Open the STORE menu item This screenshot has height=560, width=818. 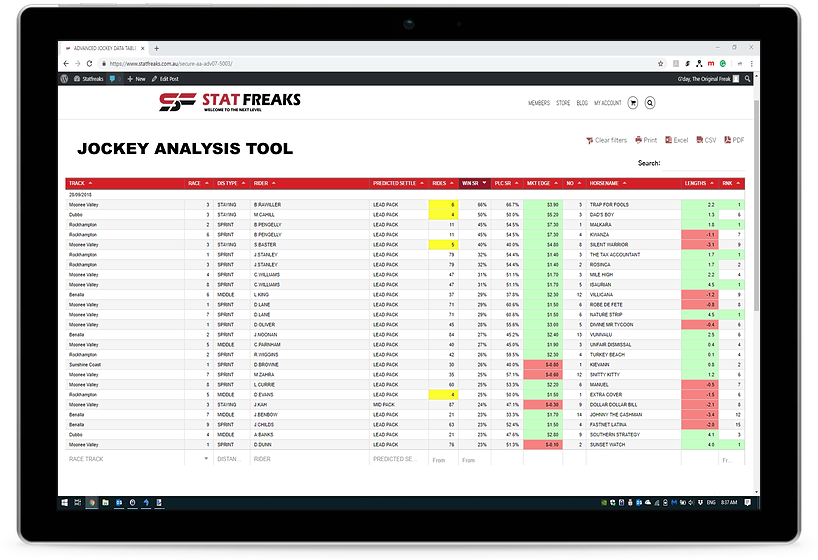[563, 103]
